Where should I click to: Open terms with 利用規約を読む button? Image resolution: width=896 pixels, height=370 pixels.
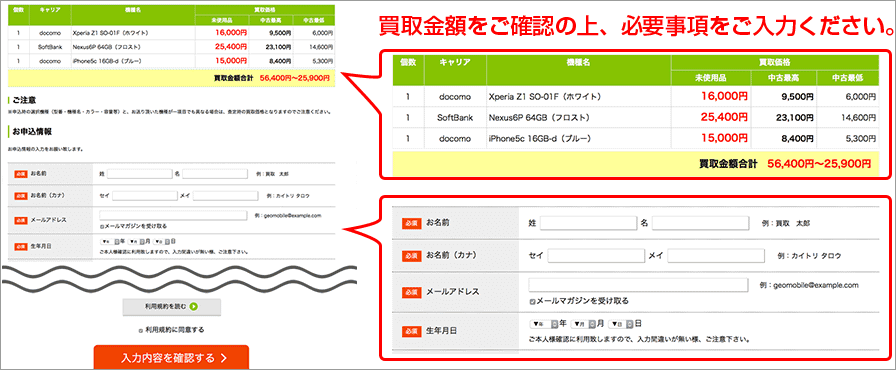click(171, 307)
